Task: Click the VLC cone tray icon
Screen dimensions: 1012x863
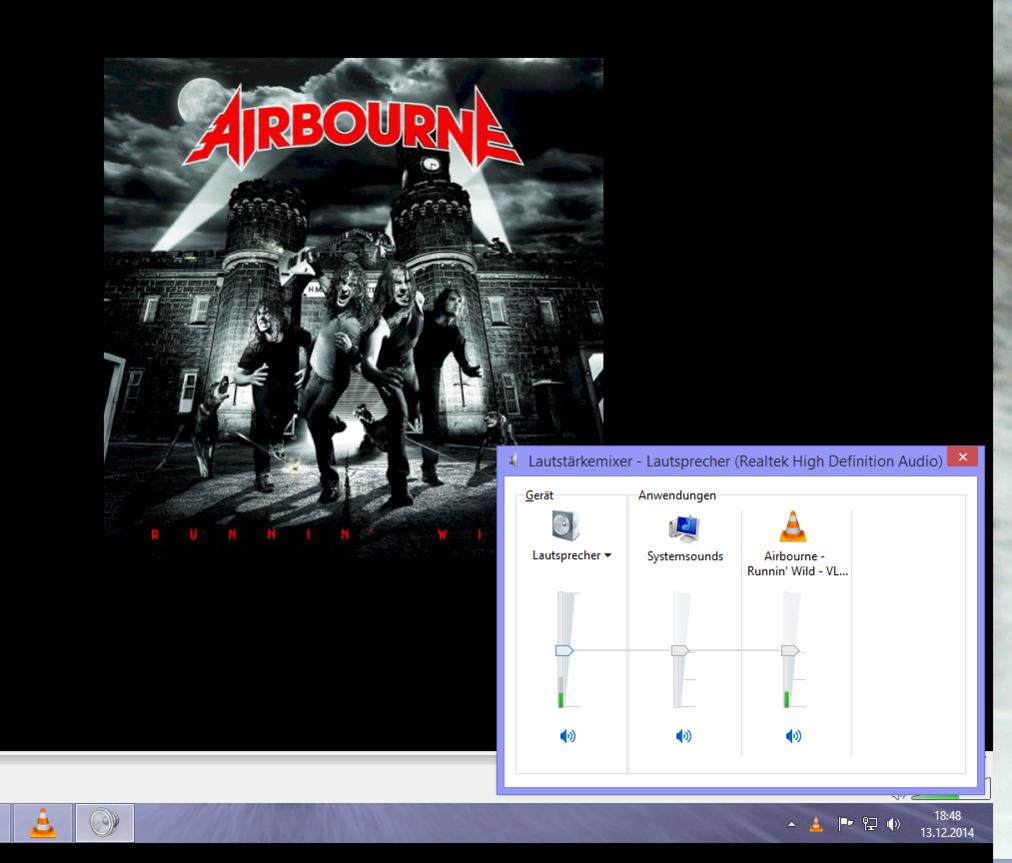Action: coord(816,824)
